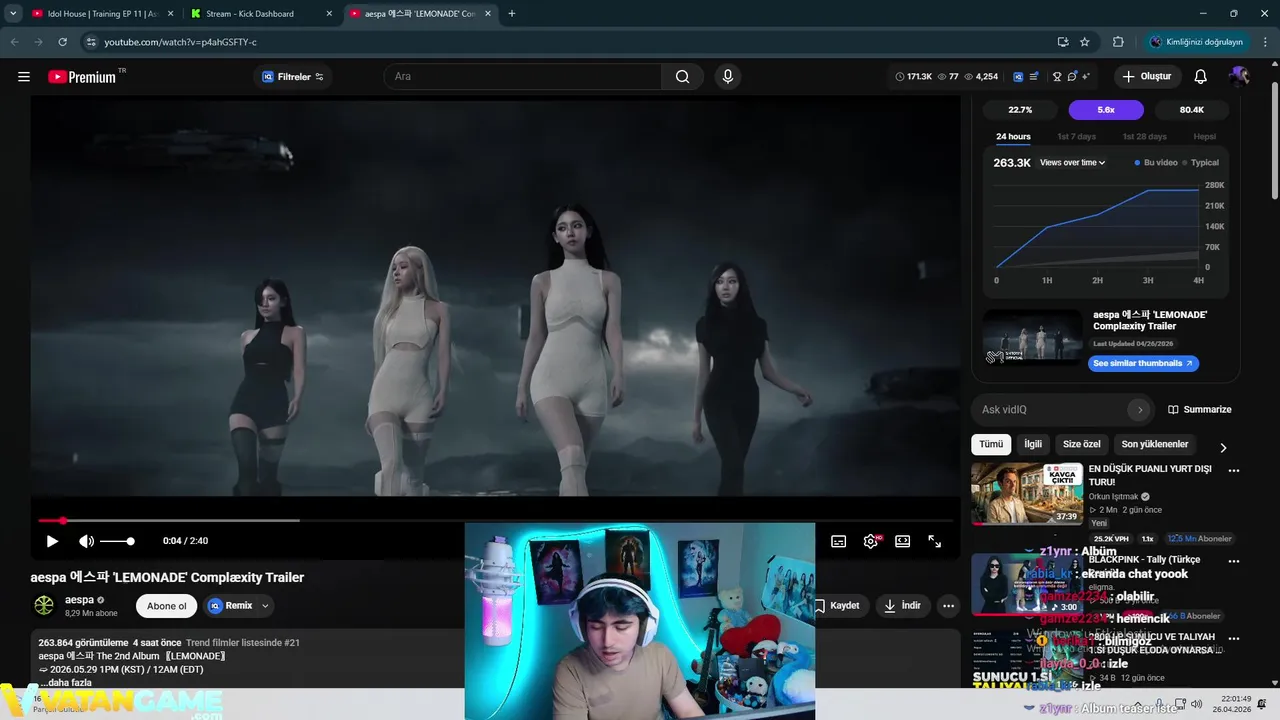The width and height of the screenshot is (1280, 720).
Task: Expand description with ...daha fazla
Action: pyautogui.click(x=66, y=682)
